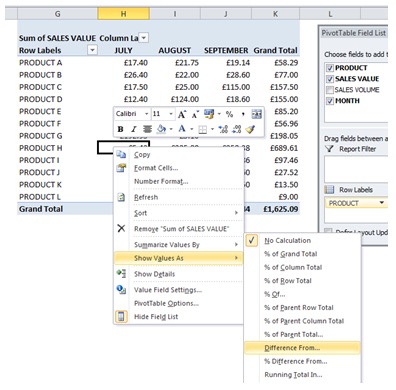Click the Font Color letter A

tap(182, 129)
